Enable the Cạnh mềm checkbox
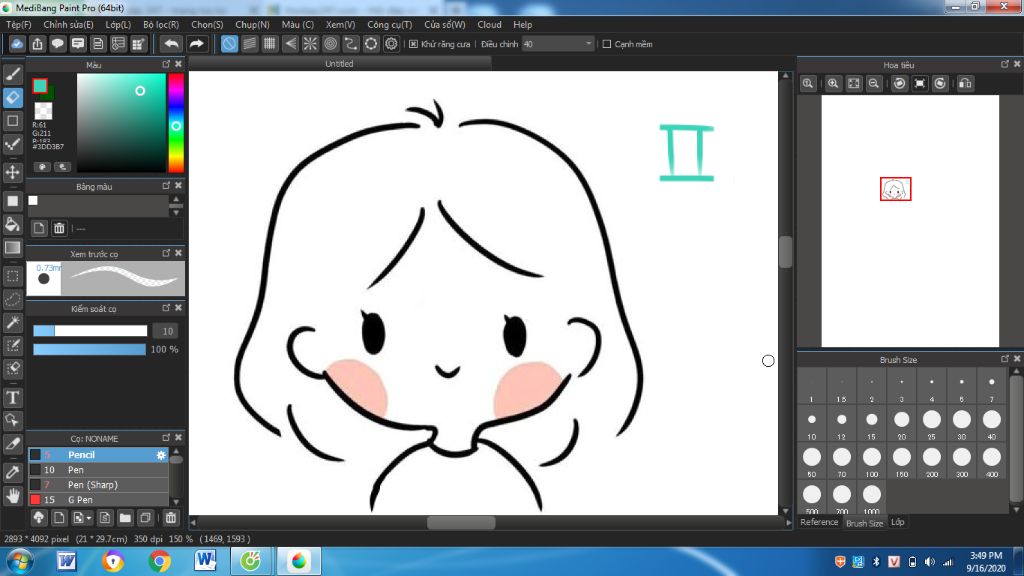This screenshot has height=576, width=1024. (x=607, y=44)
